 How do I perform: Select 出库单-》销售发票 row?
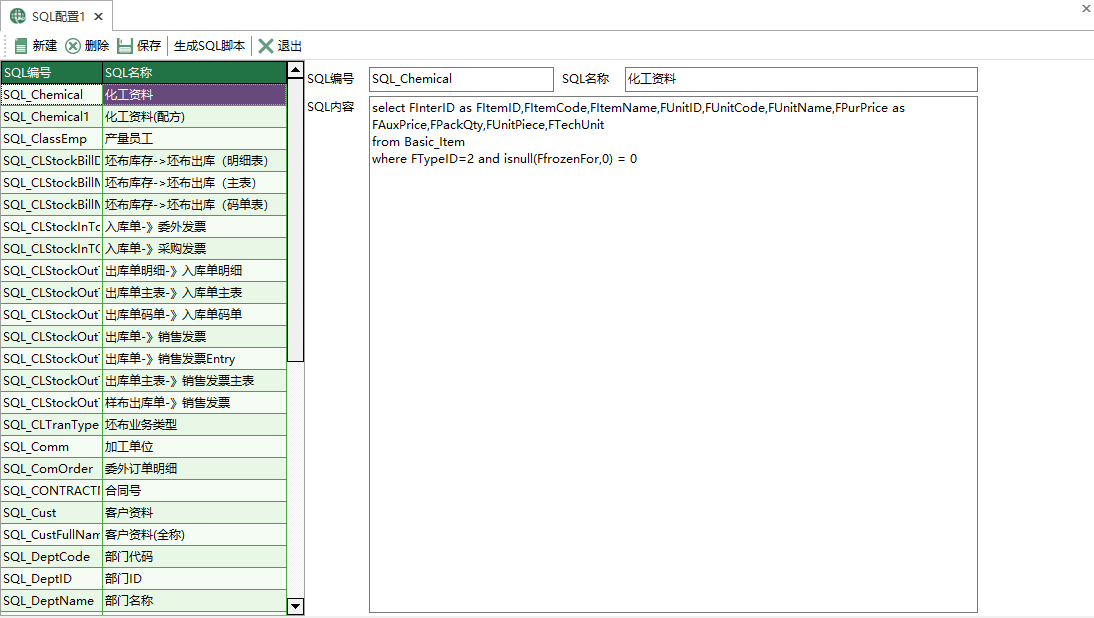195,336
